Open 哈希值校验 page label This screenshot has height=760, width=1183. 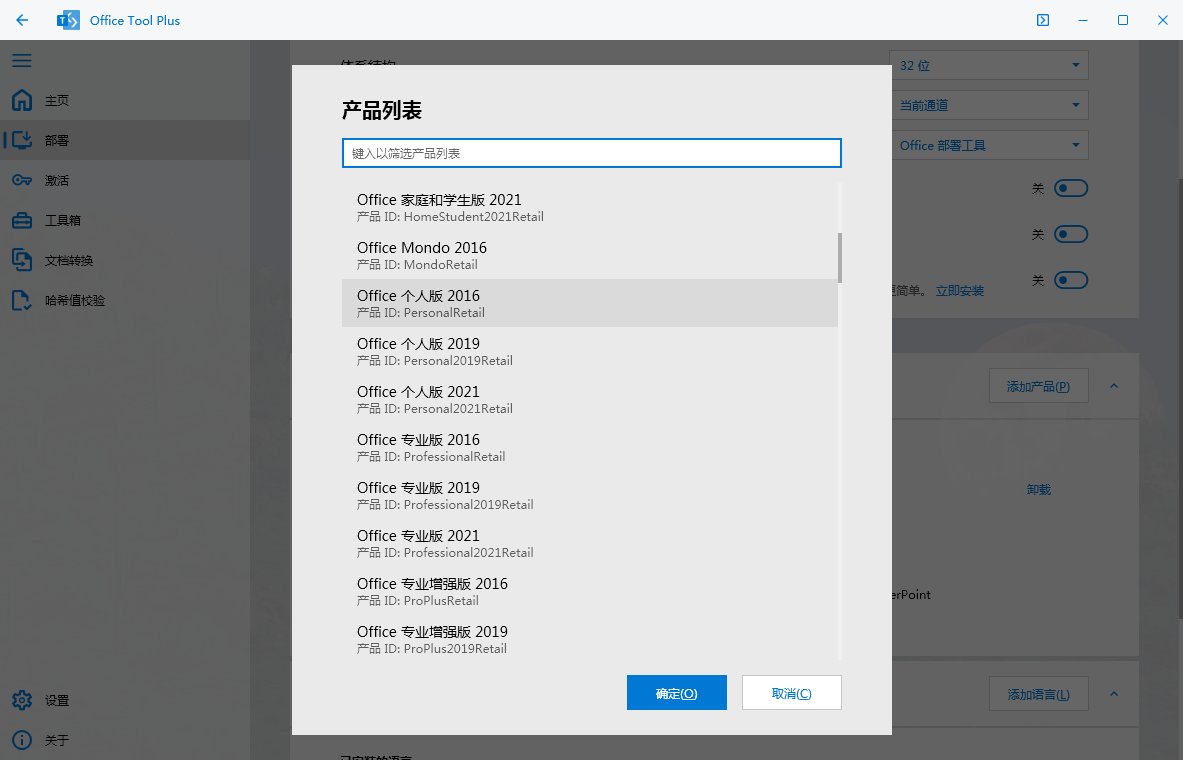coord(75,300)
